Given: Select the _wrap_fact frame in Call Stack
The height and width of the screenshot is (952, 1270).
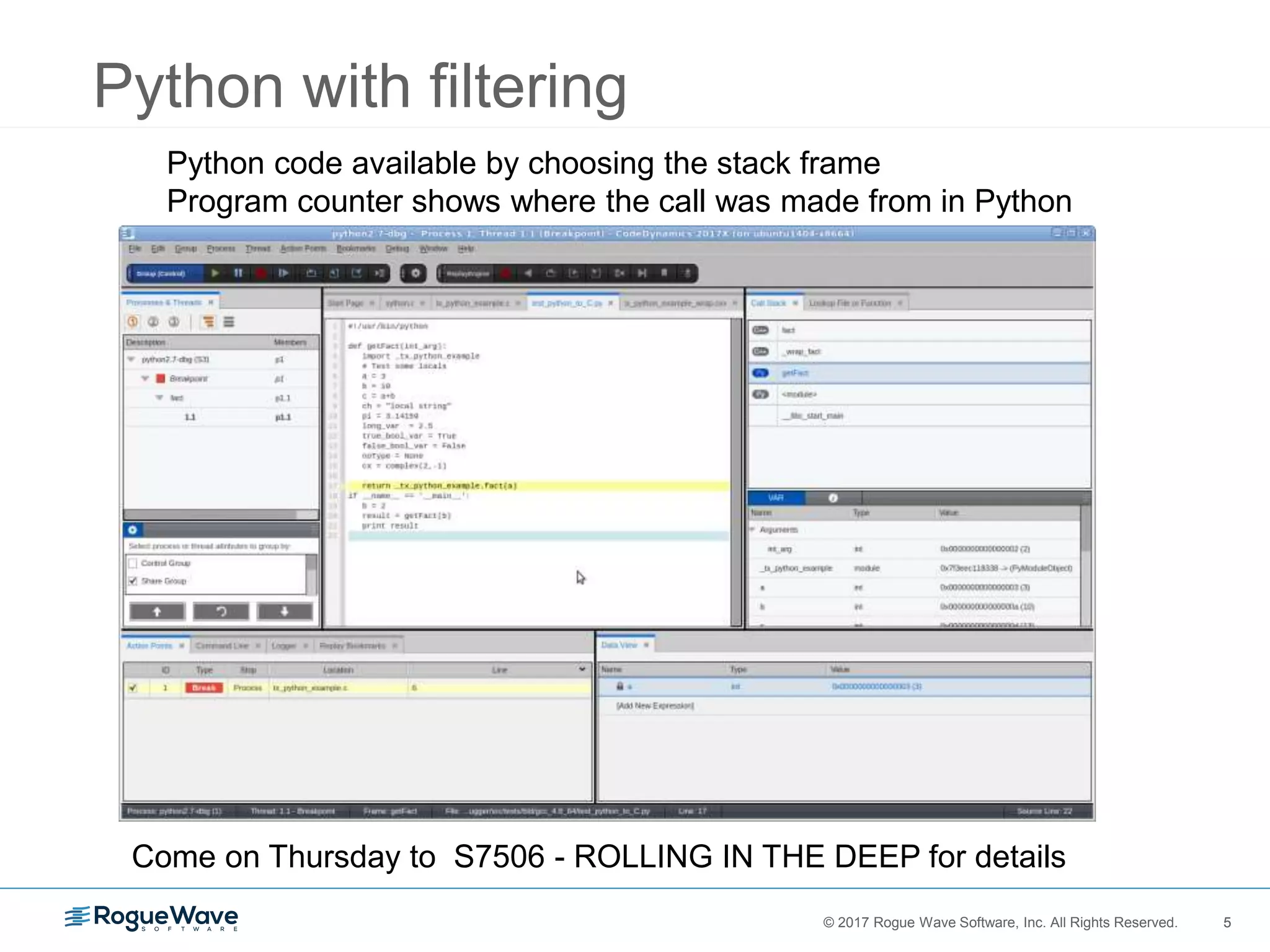Looking at the screenshot, I should click(x=919, y=351).
